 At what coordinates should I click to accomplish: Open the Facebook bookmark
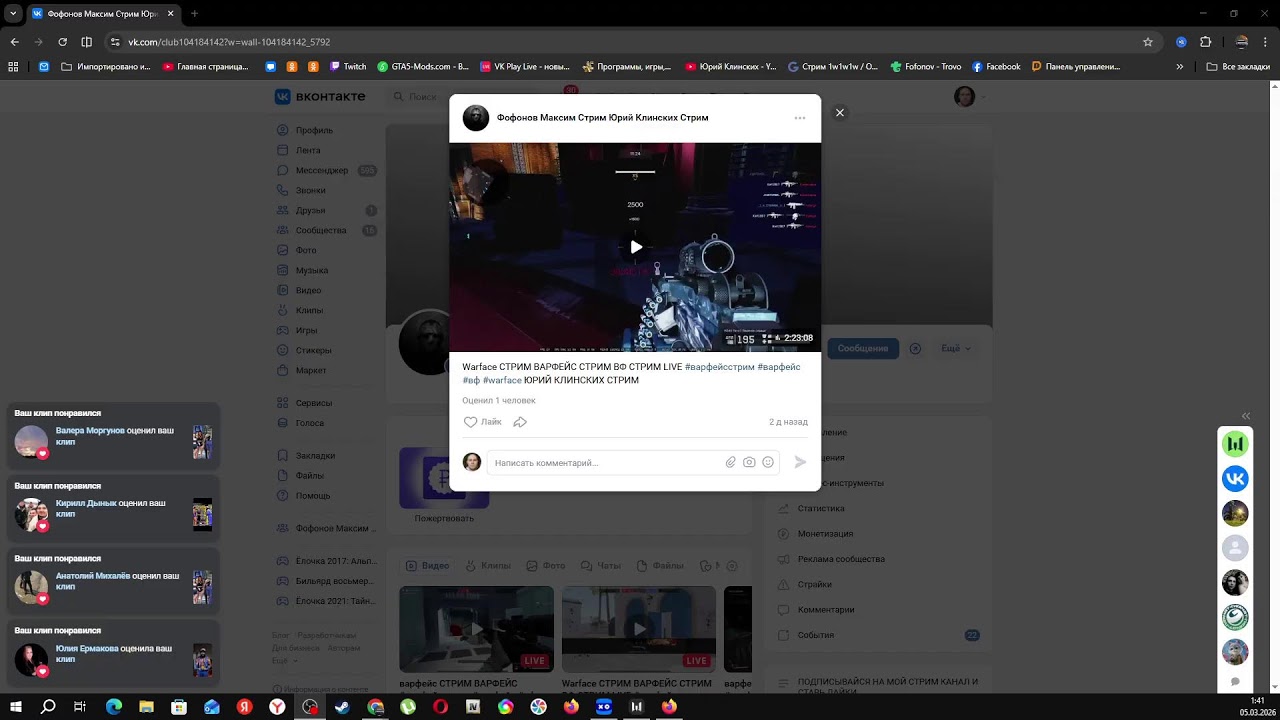(996, 67)
